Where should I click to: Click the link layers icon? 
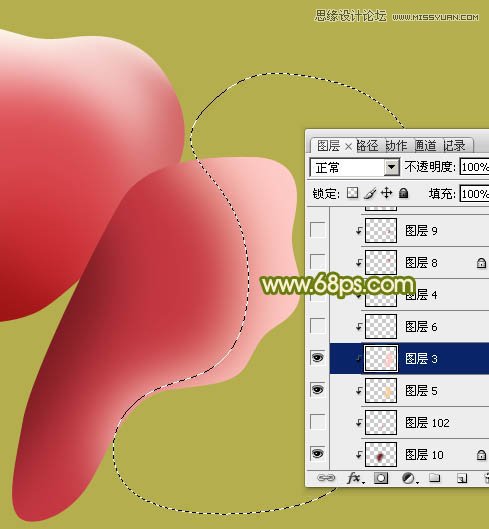coord(326,478)
